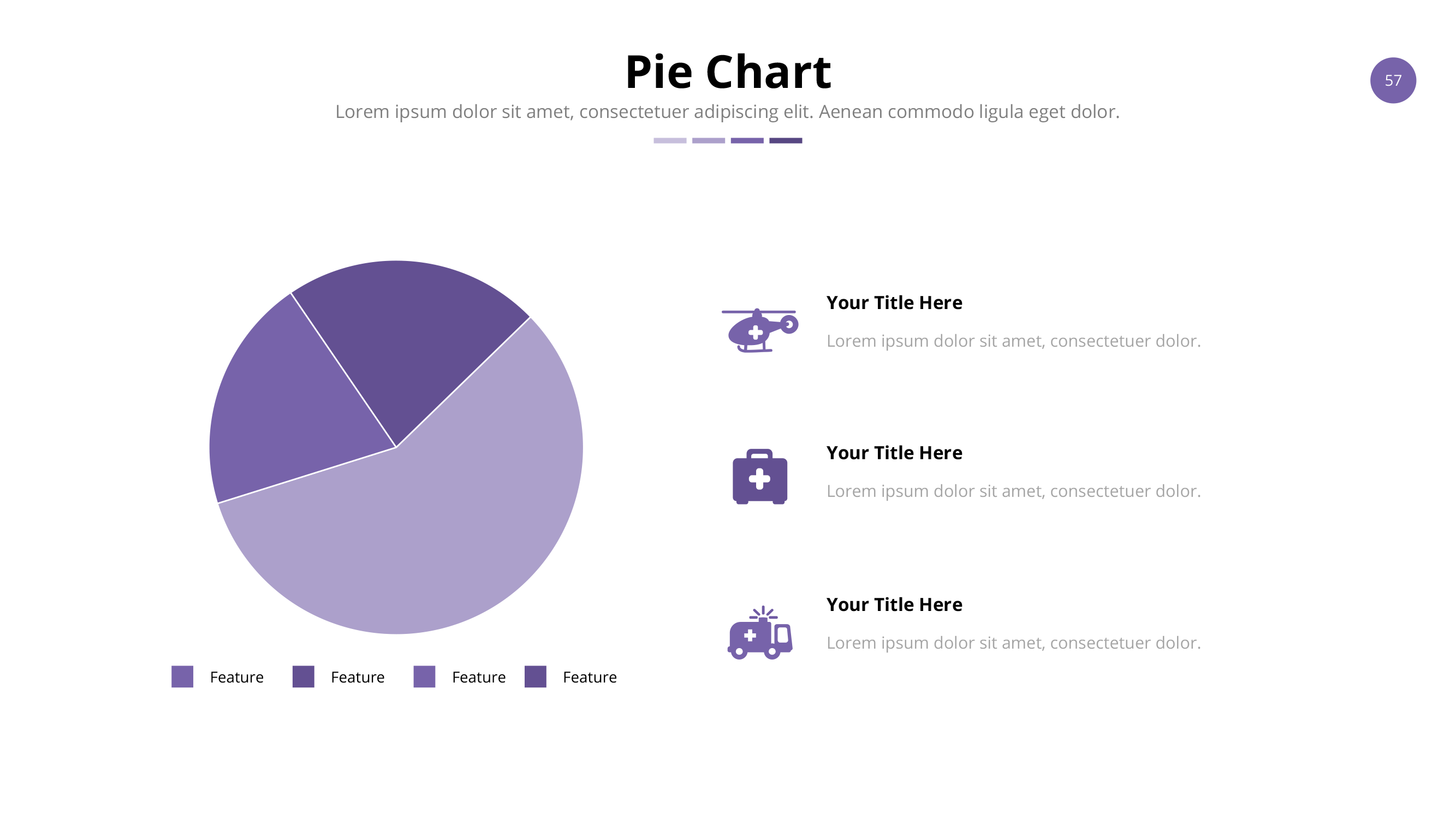
Task: Select the darkest dash in the title divider
Action: click(785, 141)
